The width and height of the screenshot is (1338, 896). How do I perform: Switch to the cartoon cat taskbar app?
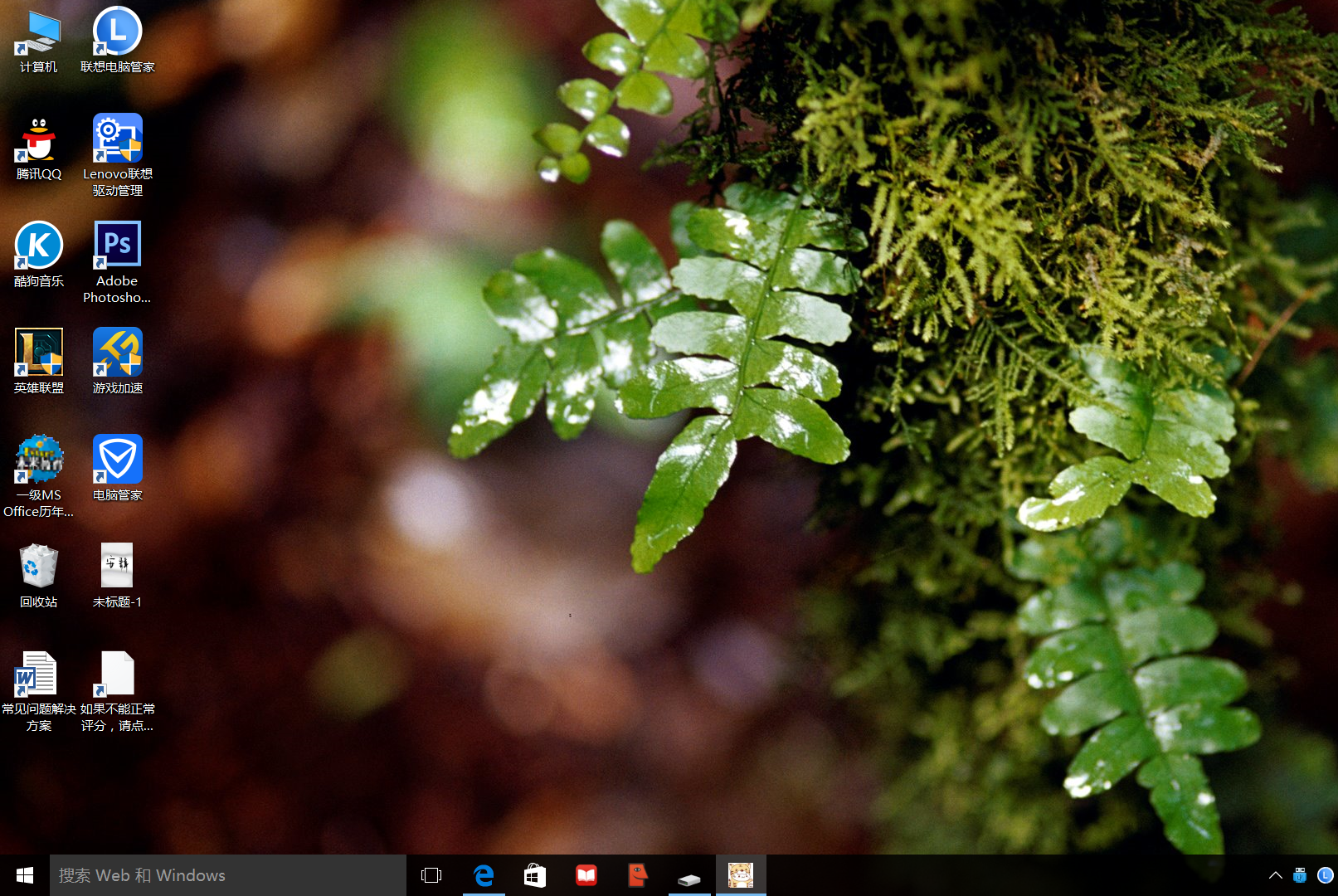pos(741,875)
